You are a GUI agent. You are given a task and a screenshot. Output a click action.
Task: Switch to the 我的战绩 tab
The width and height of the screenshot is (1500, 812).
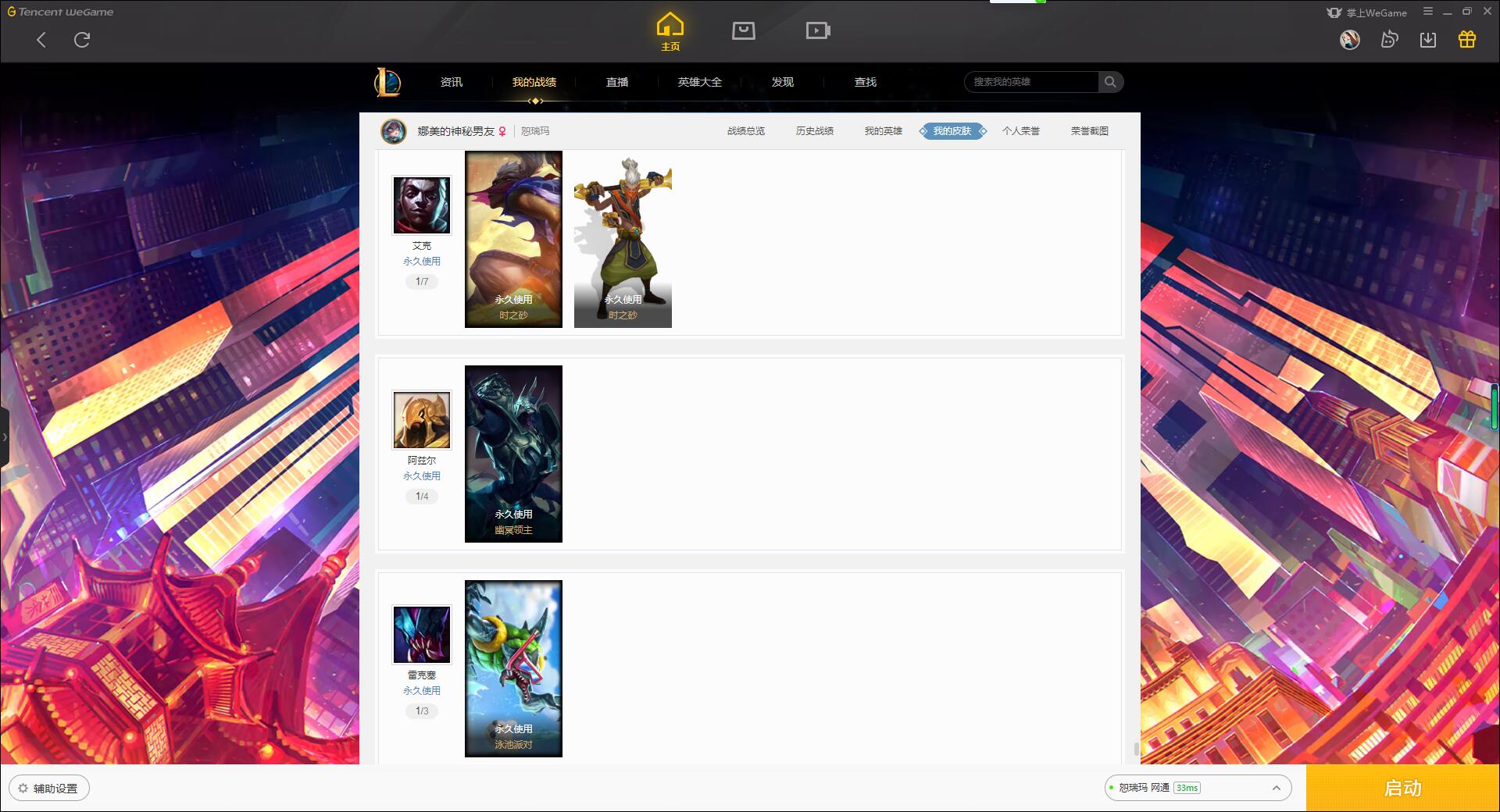pos(534,82)
